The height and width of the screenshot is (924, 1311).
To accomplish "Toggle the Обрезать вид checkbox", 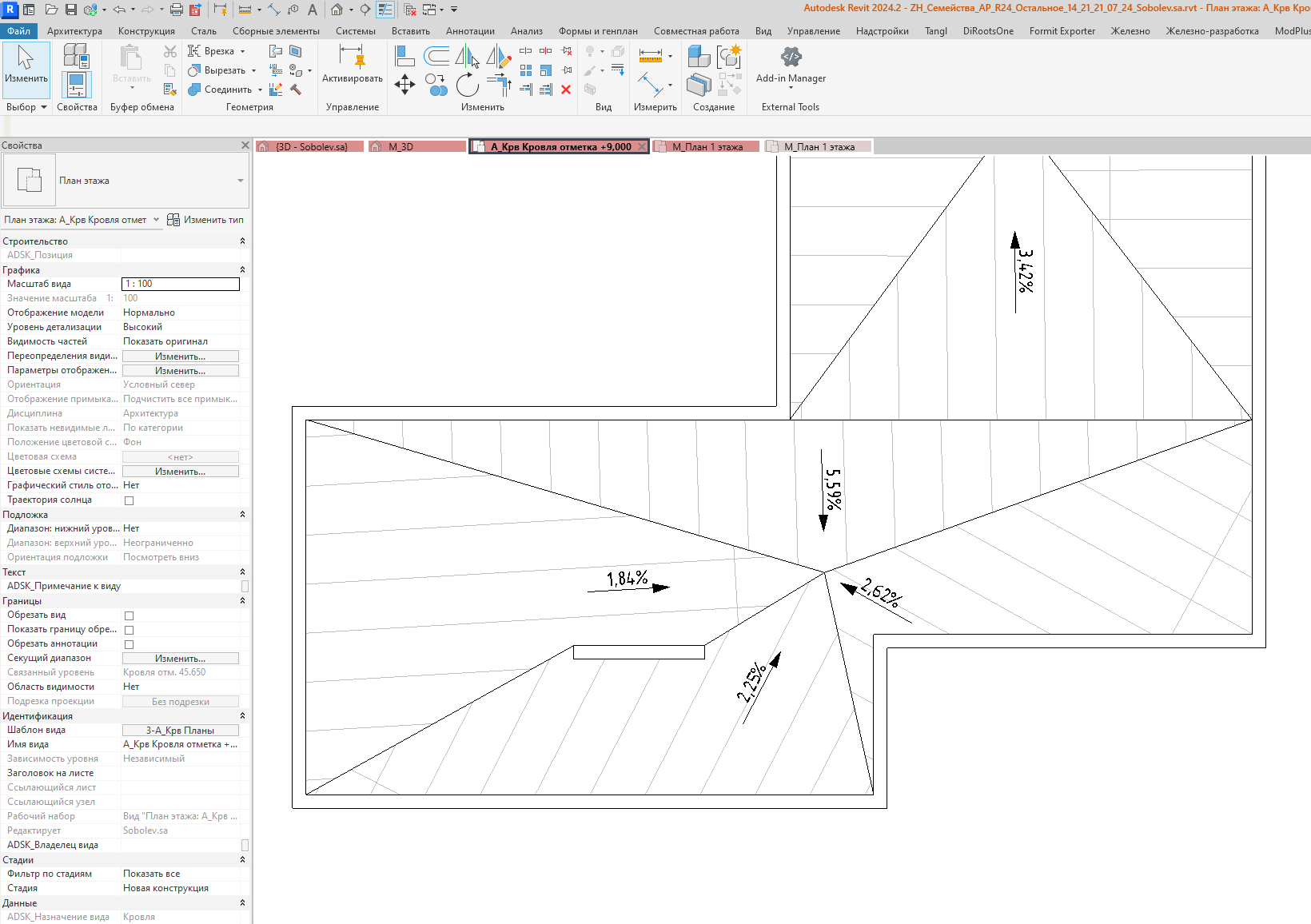I will pos(129,615).
